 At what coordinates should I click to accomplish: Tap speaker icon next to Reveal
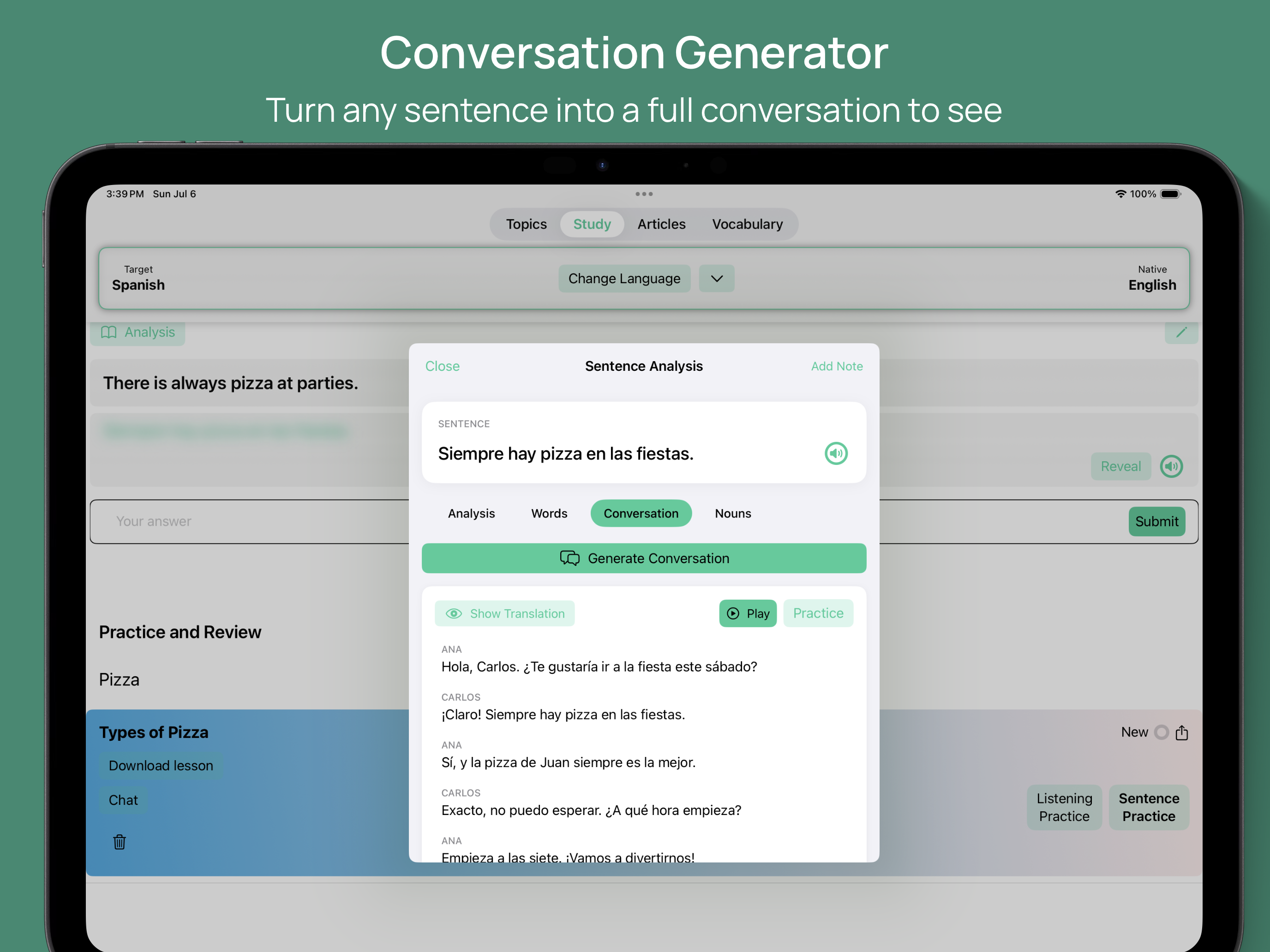1171,466
